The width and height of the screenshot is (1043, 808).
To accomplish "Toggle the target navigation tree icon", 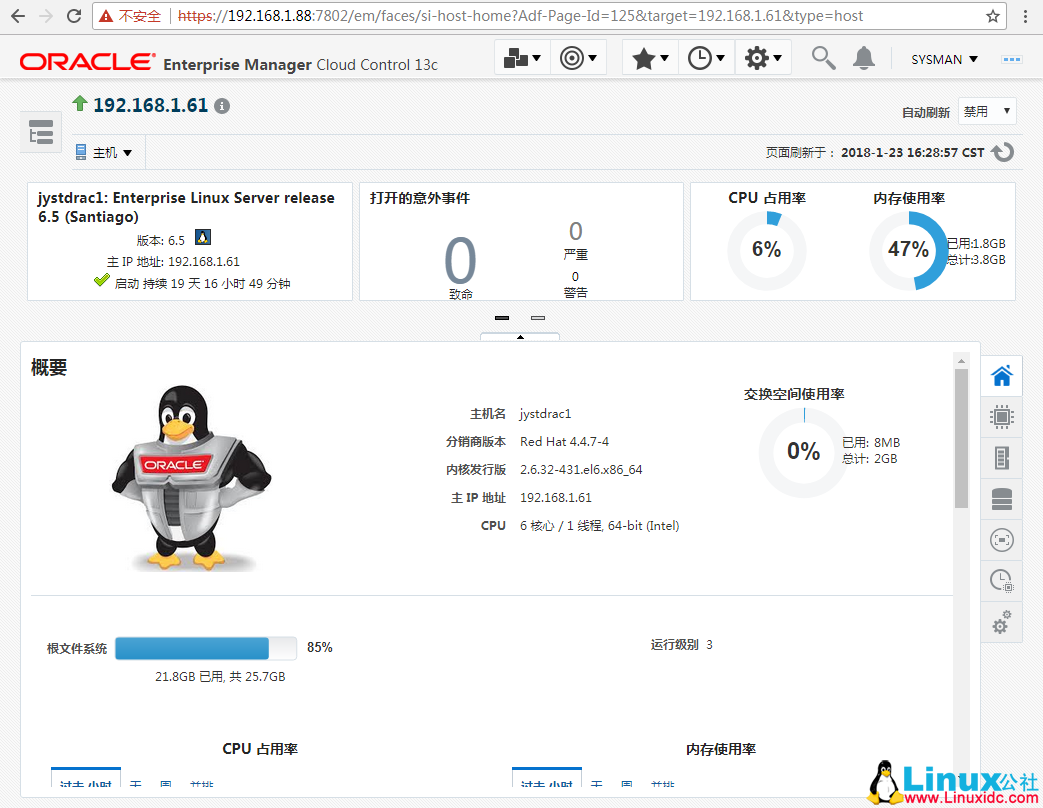I will 41,132.
